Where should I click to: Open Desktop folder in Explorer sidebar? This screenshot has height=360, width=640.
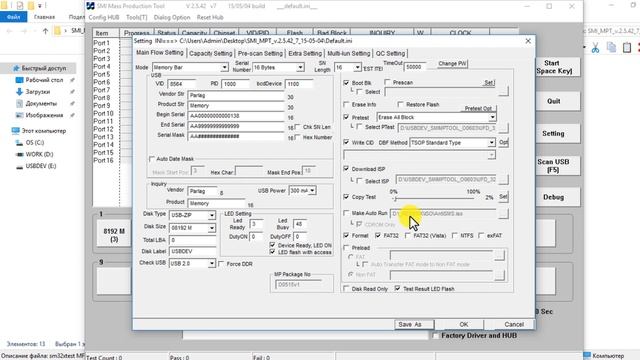(x=44, y=80)
